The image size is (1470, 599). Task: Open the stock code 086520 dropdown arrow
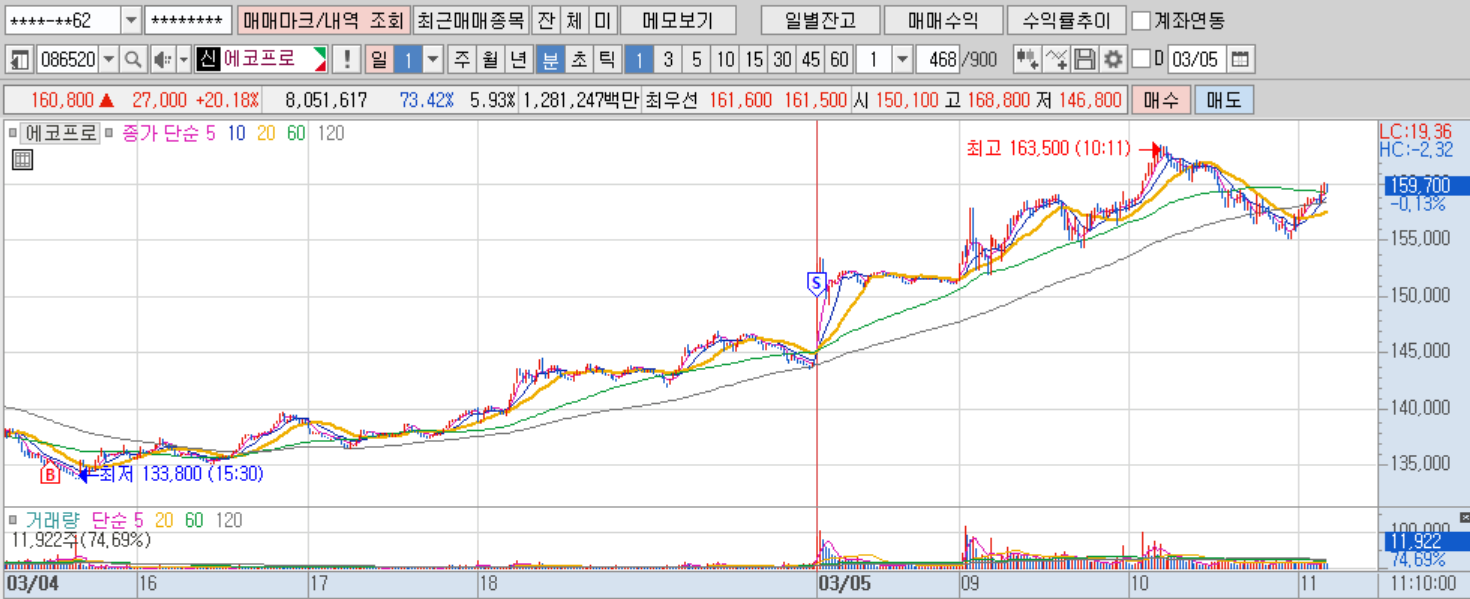109,60
